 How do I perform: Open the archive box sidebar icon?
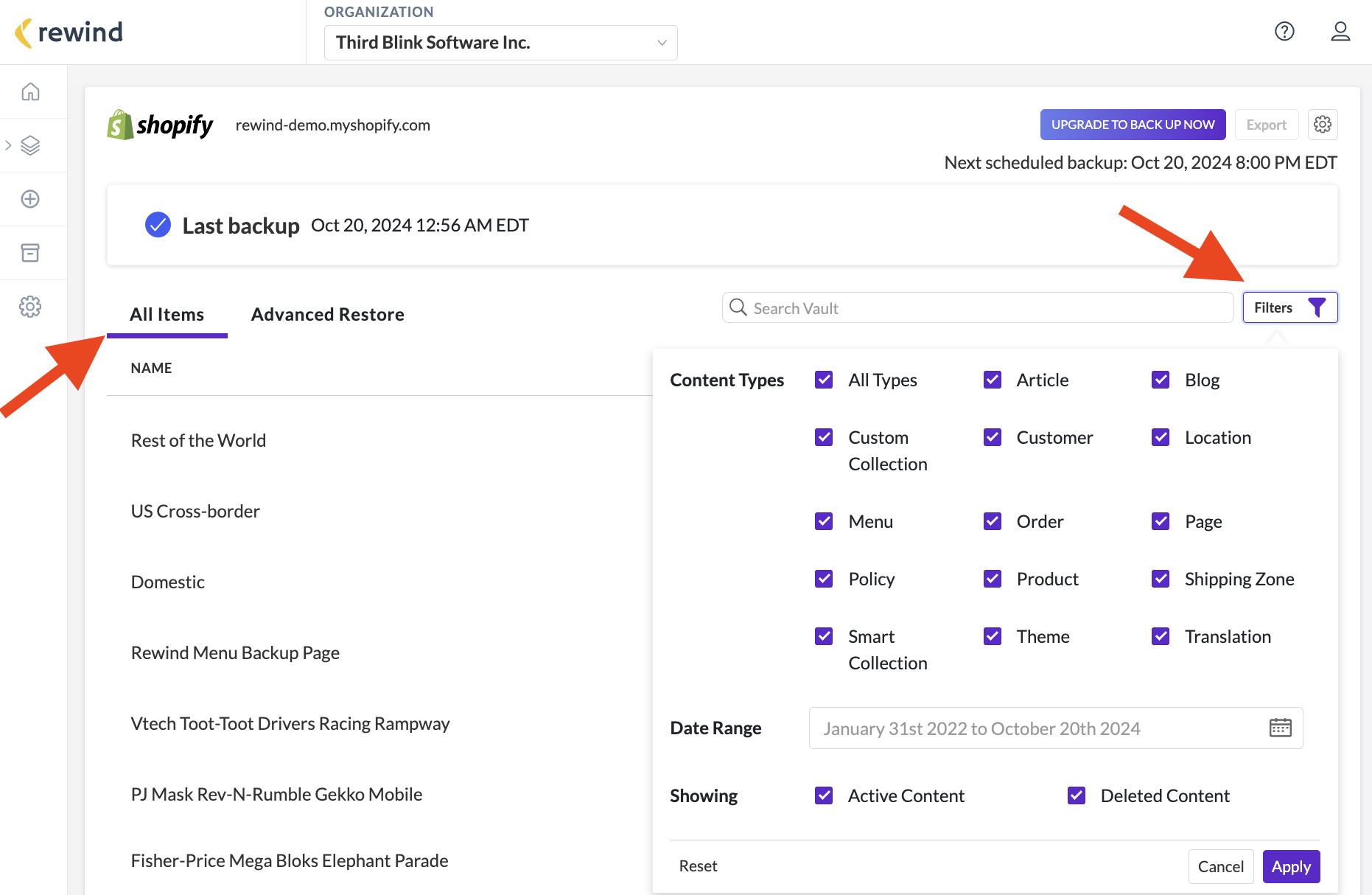coord(30,253)
